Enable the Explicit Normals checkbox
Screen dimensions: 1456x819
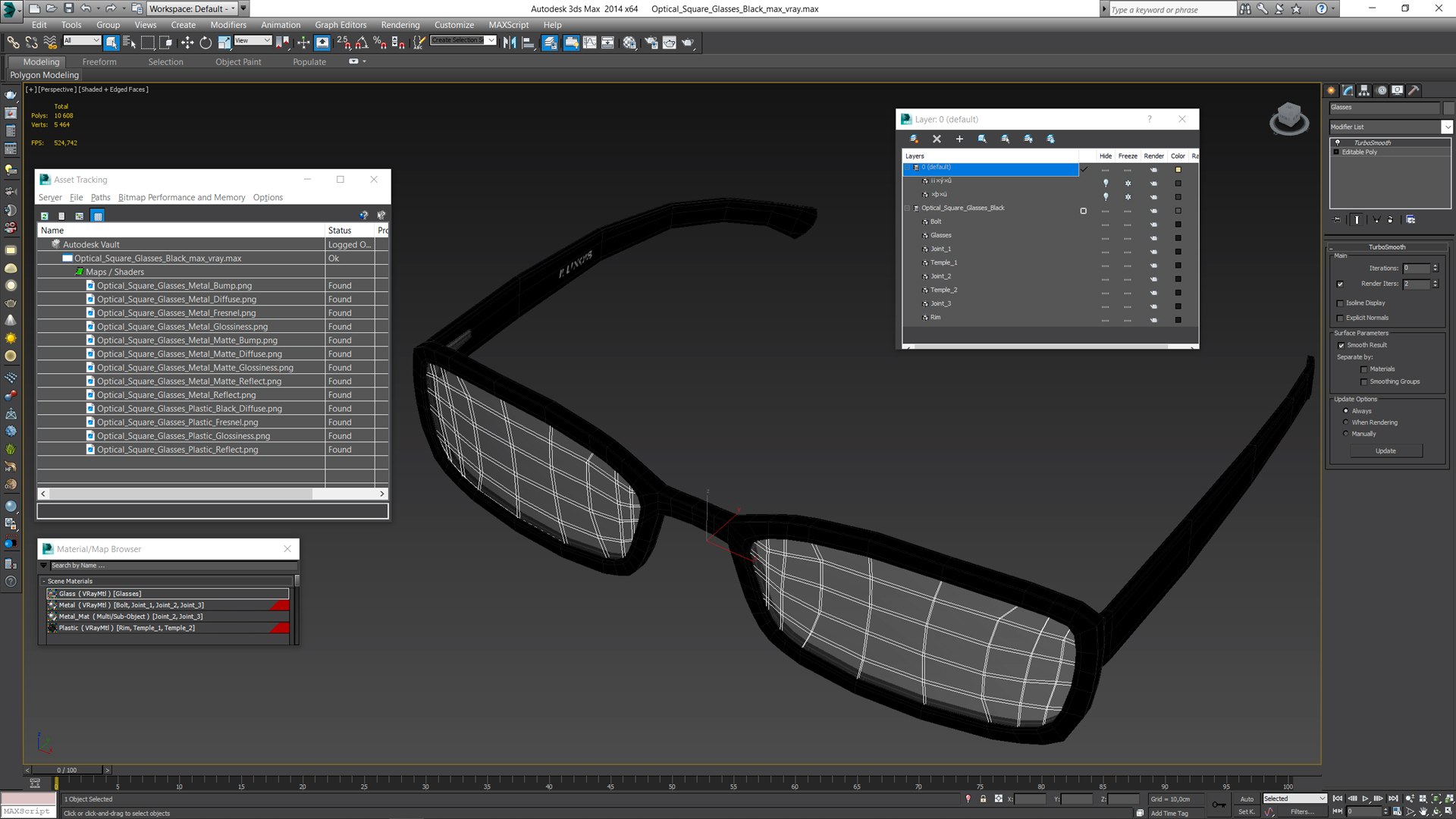coord(1340,318)
